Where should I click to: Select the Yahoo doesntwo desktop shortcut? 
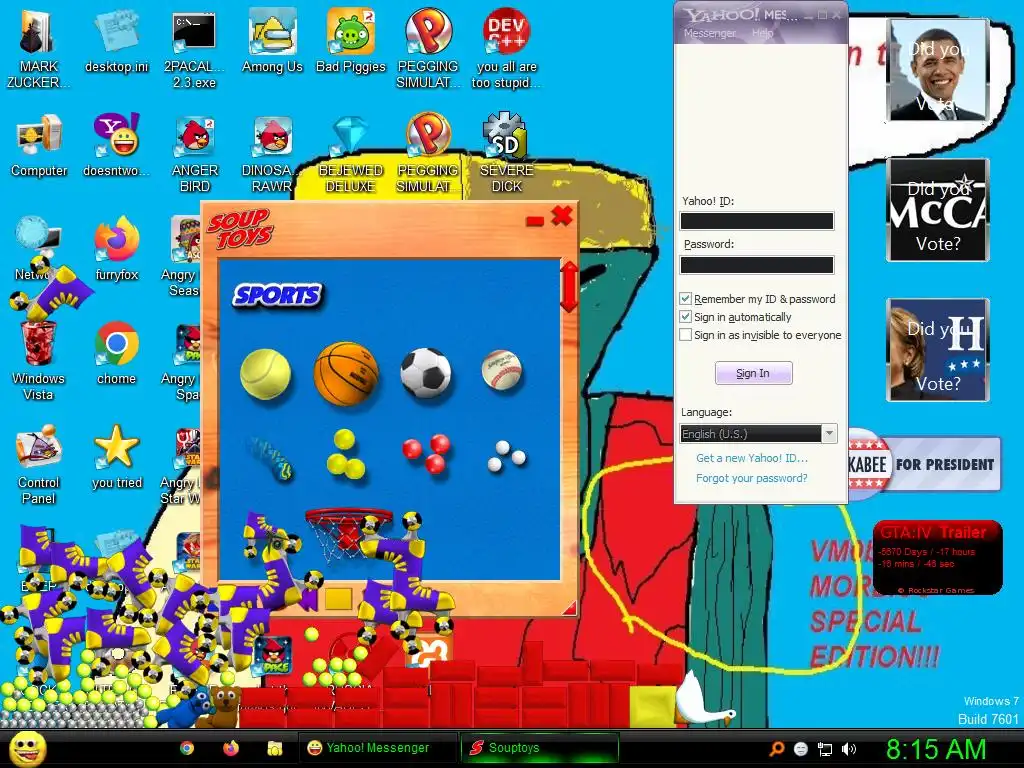click(x=116, y=145)
